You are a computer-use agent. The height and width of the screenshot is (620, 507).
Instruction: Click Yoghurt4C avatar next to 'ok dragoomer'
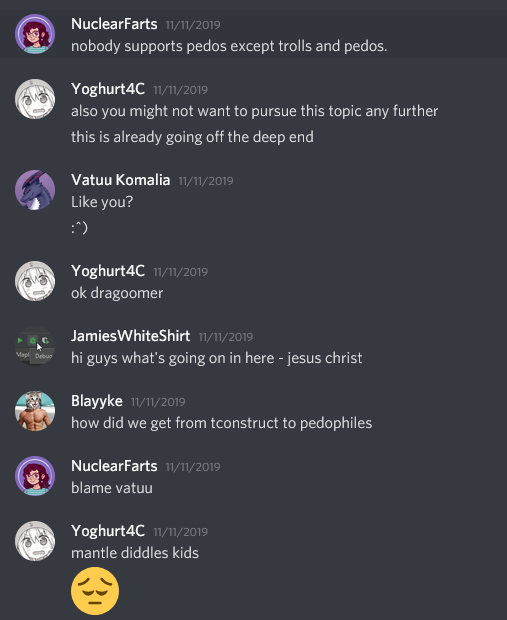tap(35, 281)
